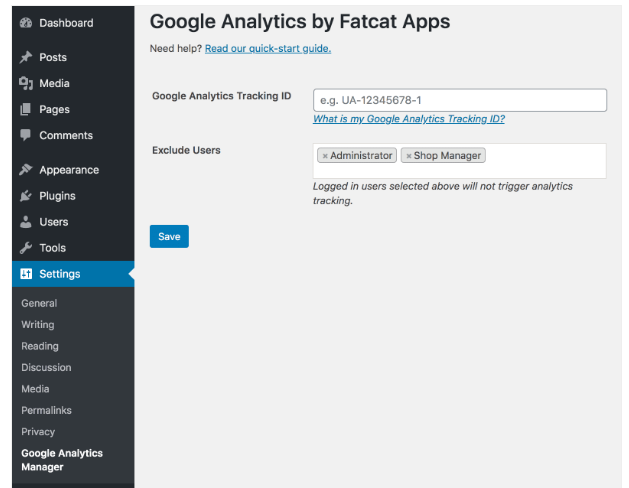Click the Comments speech bubble icon
Image resolution: width=629 pixels, height=488 pixels.
25,135
